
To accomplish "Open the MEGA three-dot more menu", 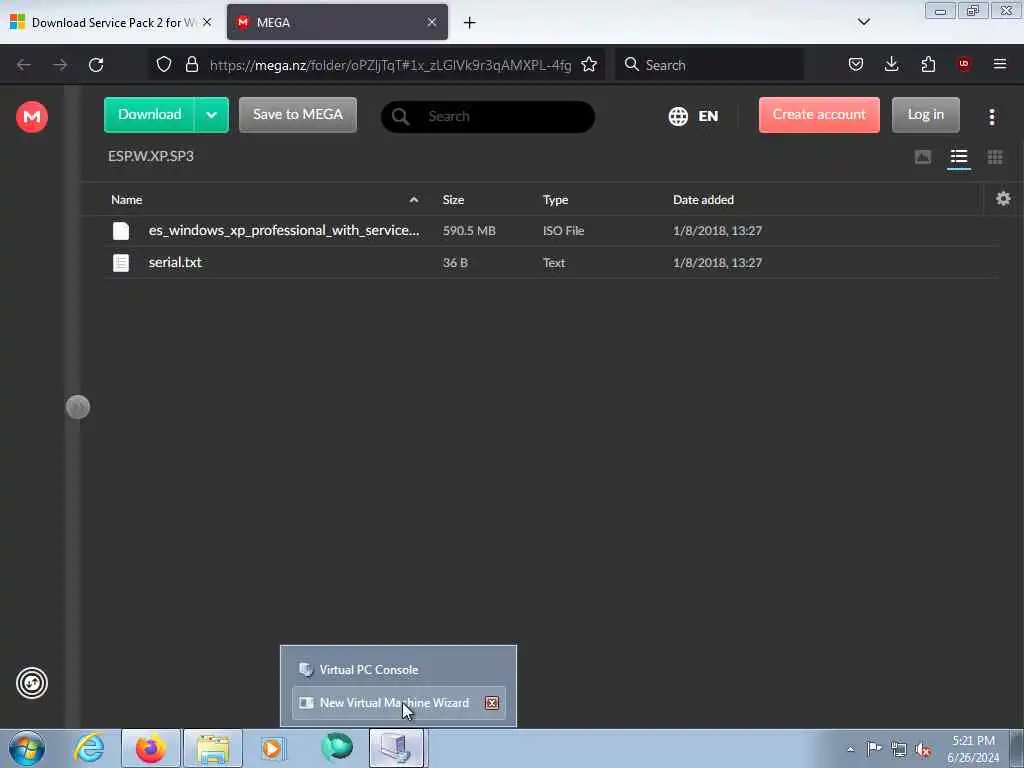I will click(x=991, y=116).
